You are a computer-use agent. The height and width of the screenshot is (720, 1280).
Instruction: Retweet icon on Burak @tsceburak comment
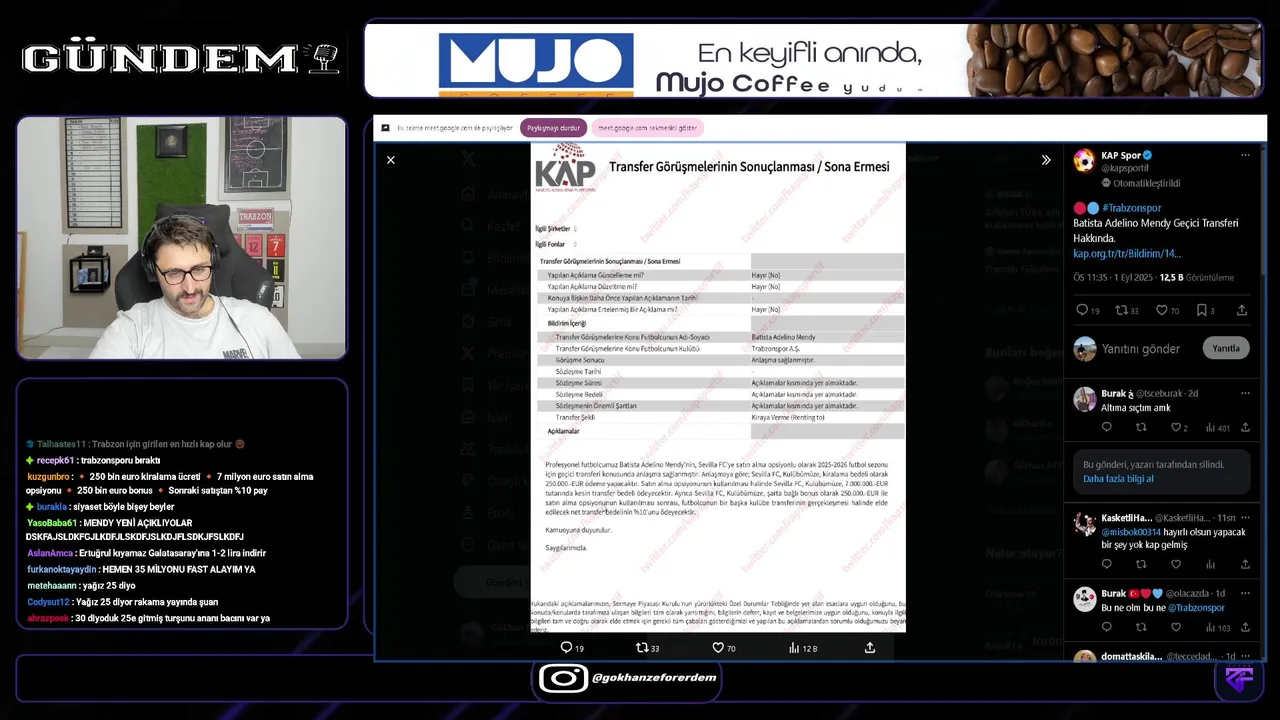coord(1141,427)
